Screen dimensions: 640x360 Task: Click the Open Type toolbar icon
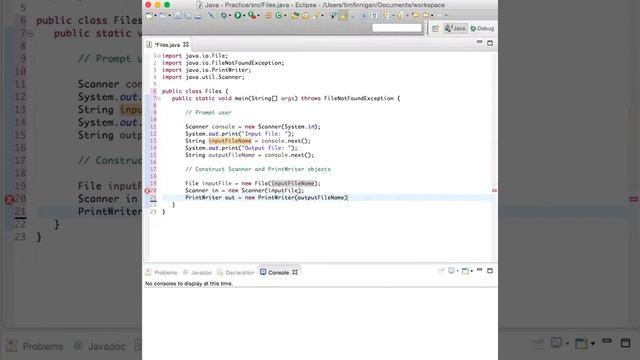pos(295,16)
